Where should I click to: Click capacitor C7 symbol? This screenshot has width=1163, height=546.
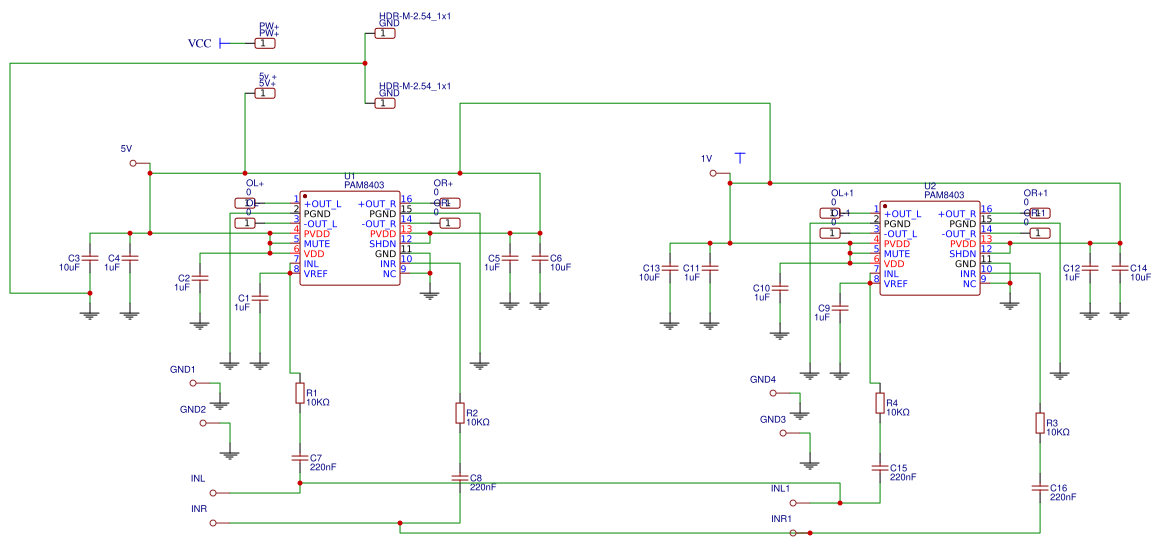coord(300,458)
